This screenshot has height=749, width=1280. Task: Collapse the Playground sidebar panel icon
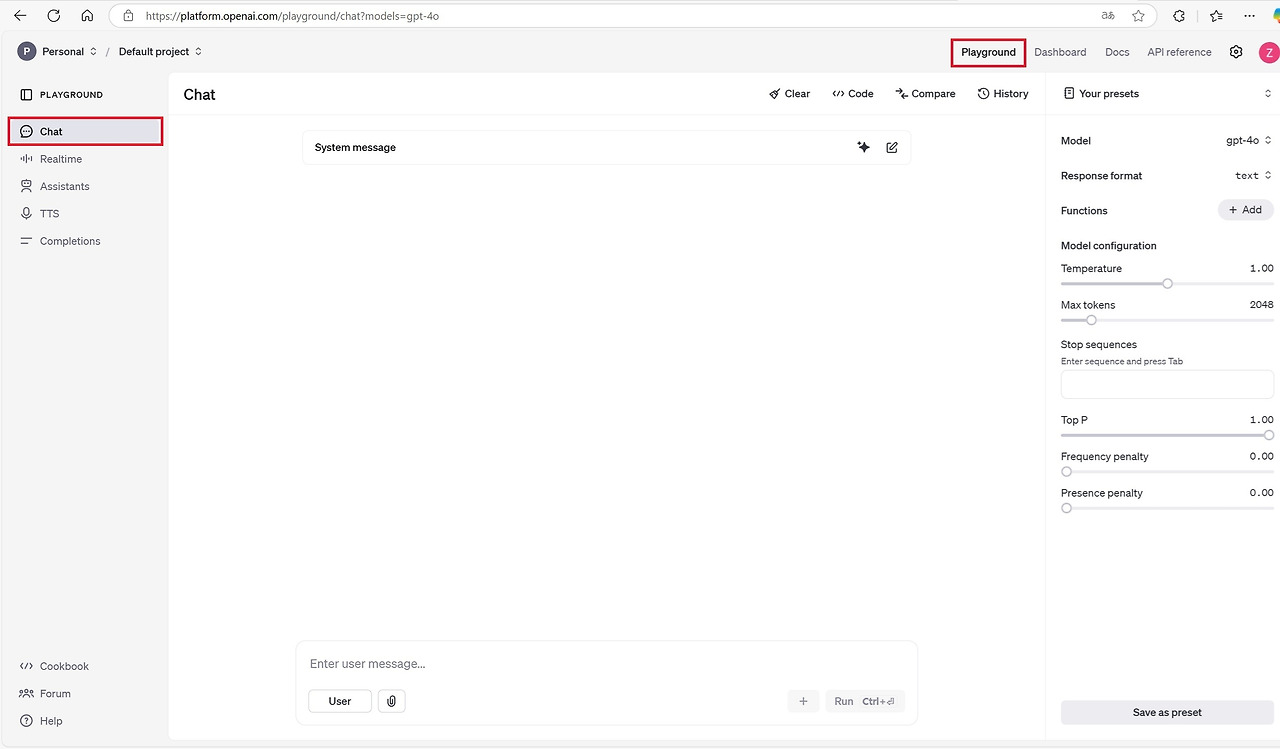click(x=26, y=95)
